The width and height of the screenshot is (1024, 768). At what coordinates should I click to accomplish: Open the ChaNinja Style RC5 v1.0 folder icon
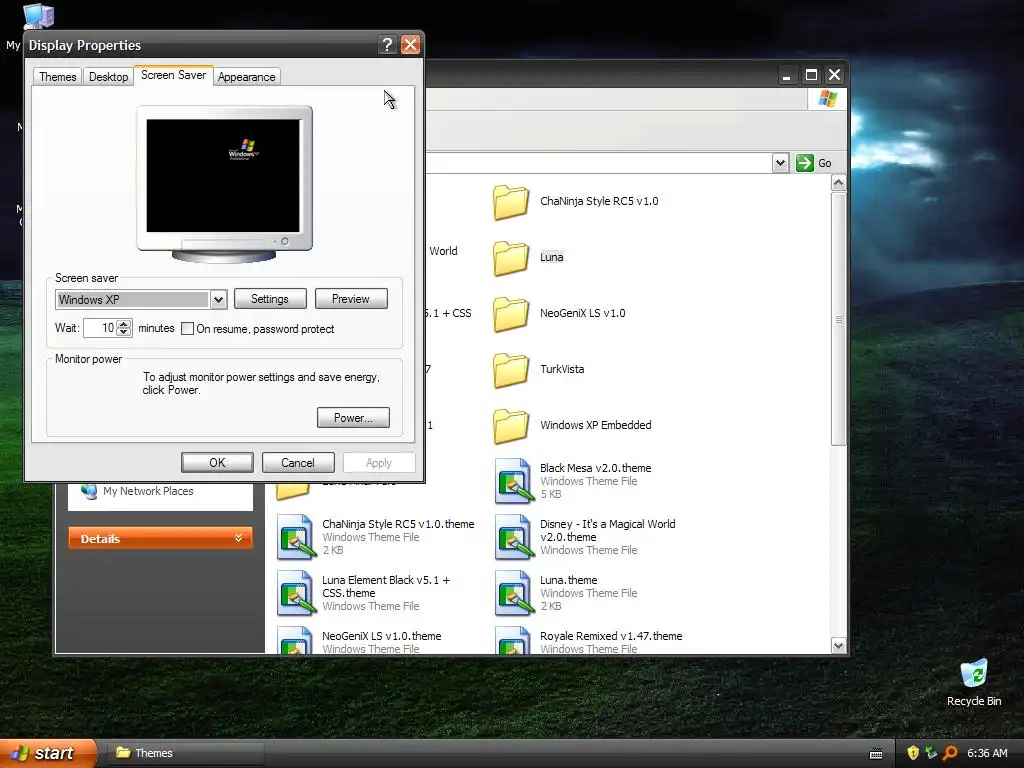(511, 202)
